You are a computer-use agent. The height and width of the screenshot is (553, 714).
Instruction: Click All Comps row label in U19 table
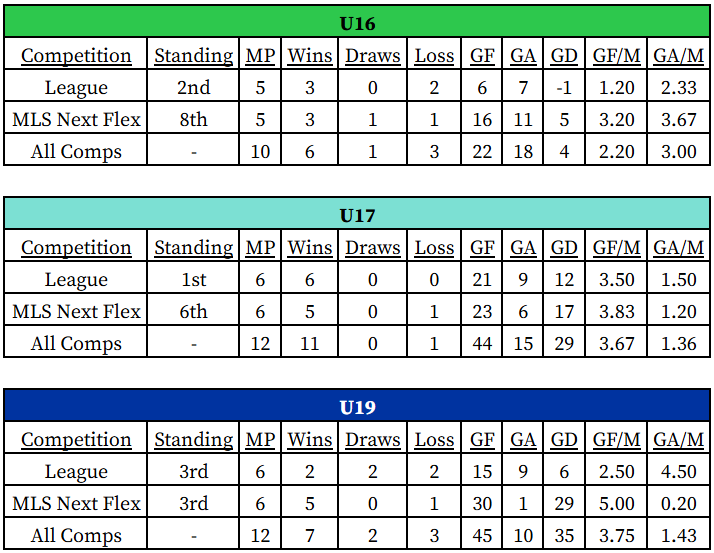coord(76,535)
